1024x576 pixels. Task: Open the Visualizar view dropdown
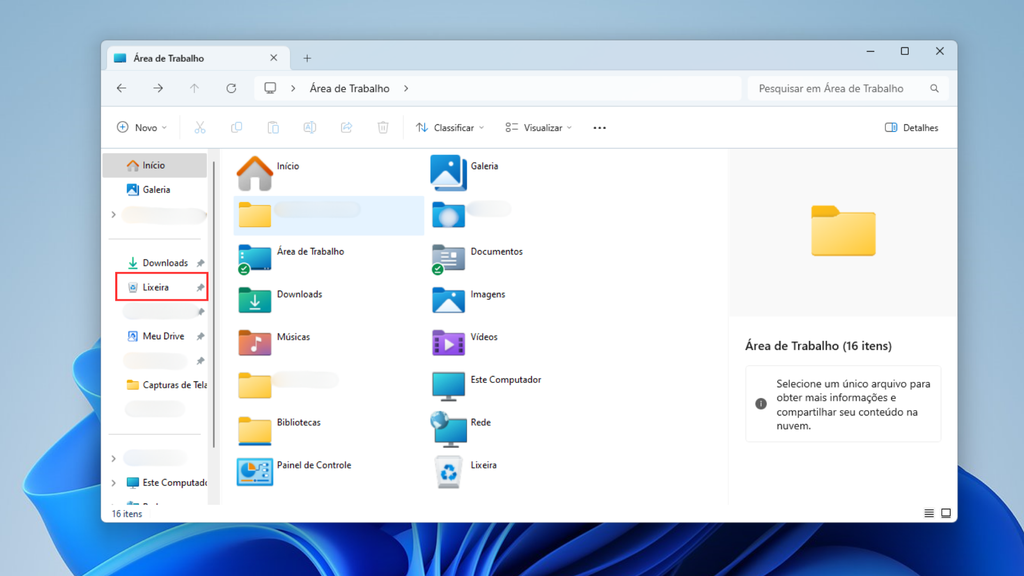539,127
